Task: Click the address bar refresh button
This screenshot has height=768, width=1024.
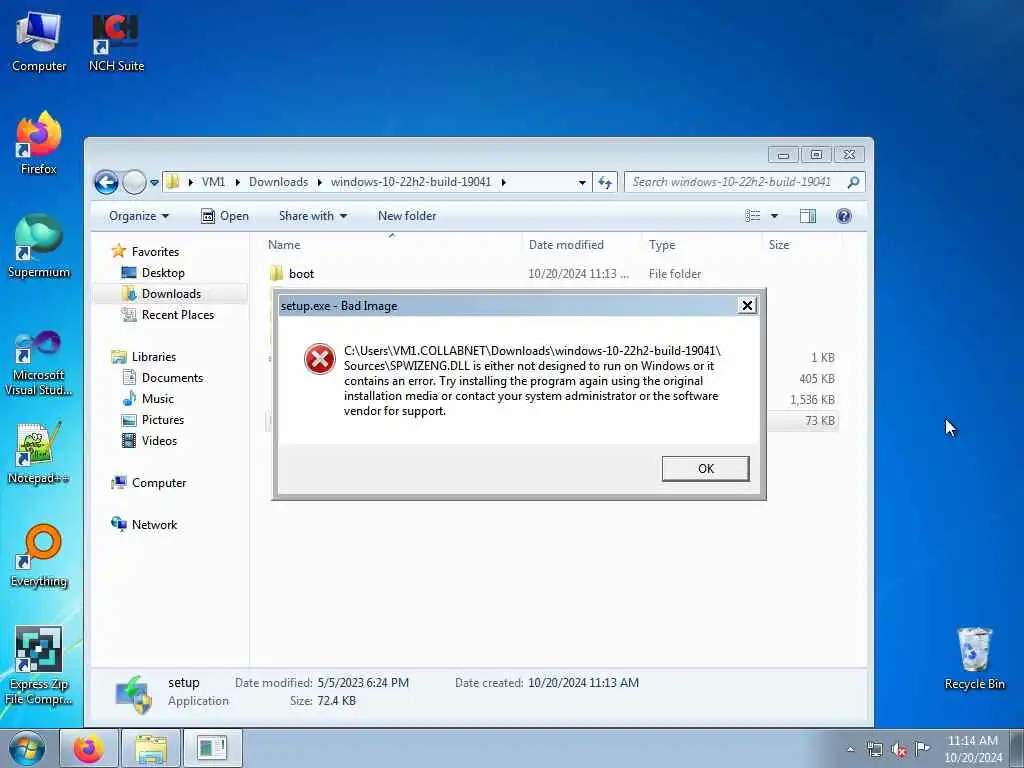Action: [x=605, y=182]
